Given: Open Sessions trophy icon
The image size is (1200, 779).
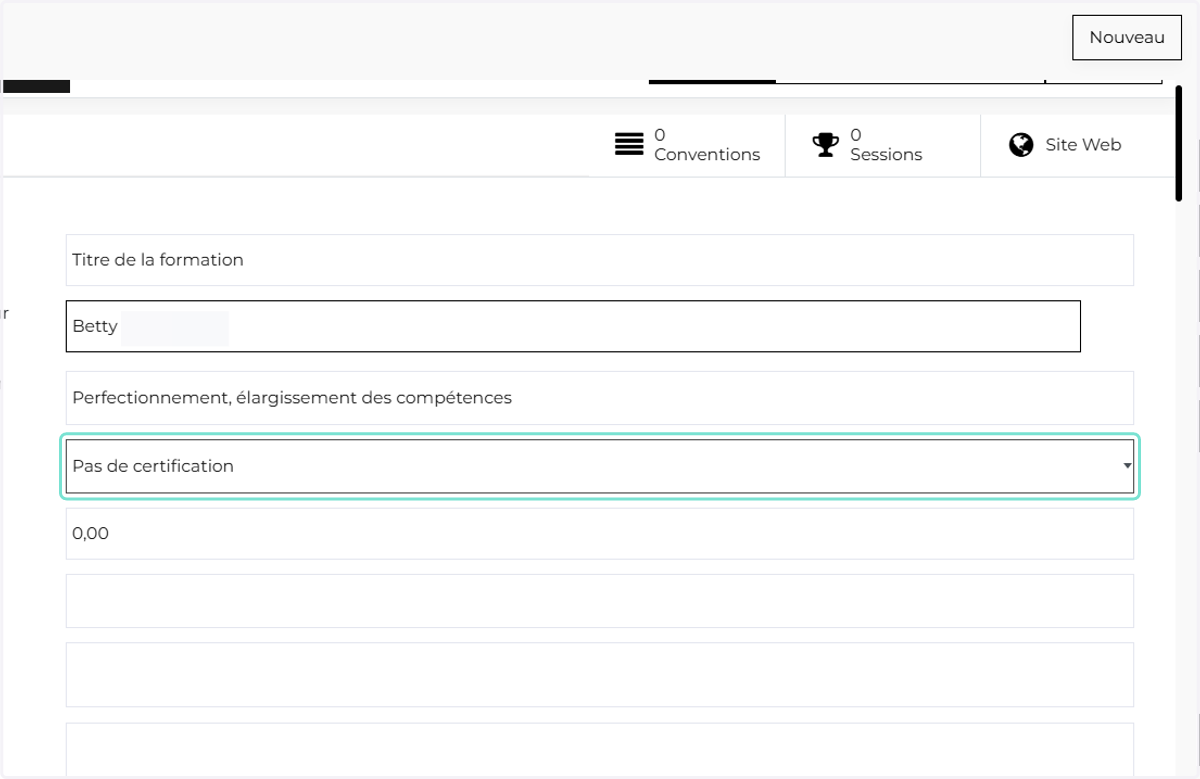Looking at the screenshot, I should click(x=825, y=145).
